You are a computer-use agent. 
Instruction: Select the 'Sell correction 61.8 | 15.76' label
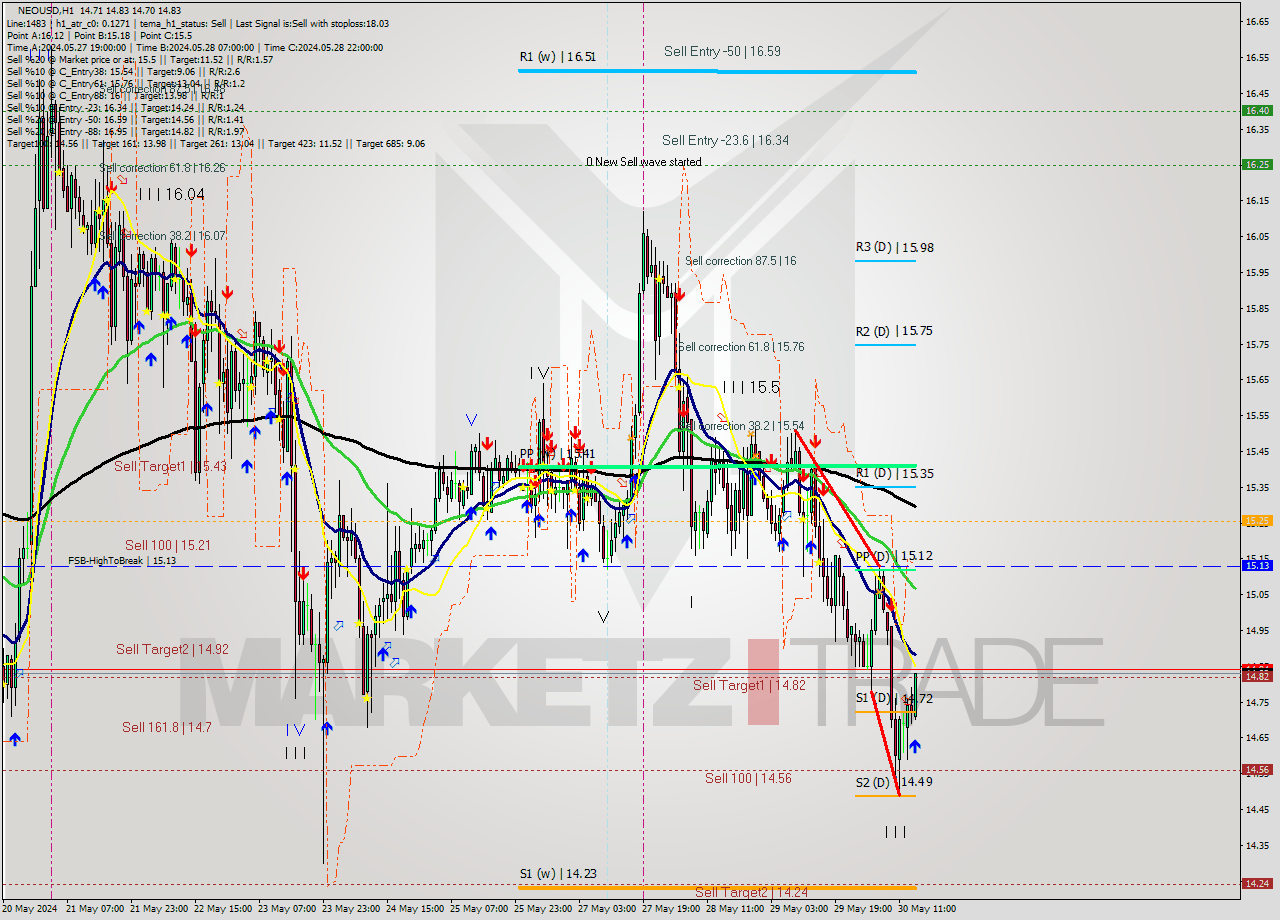click(741, 347)
